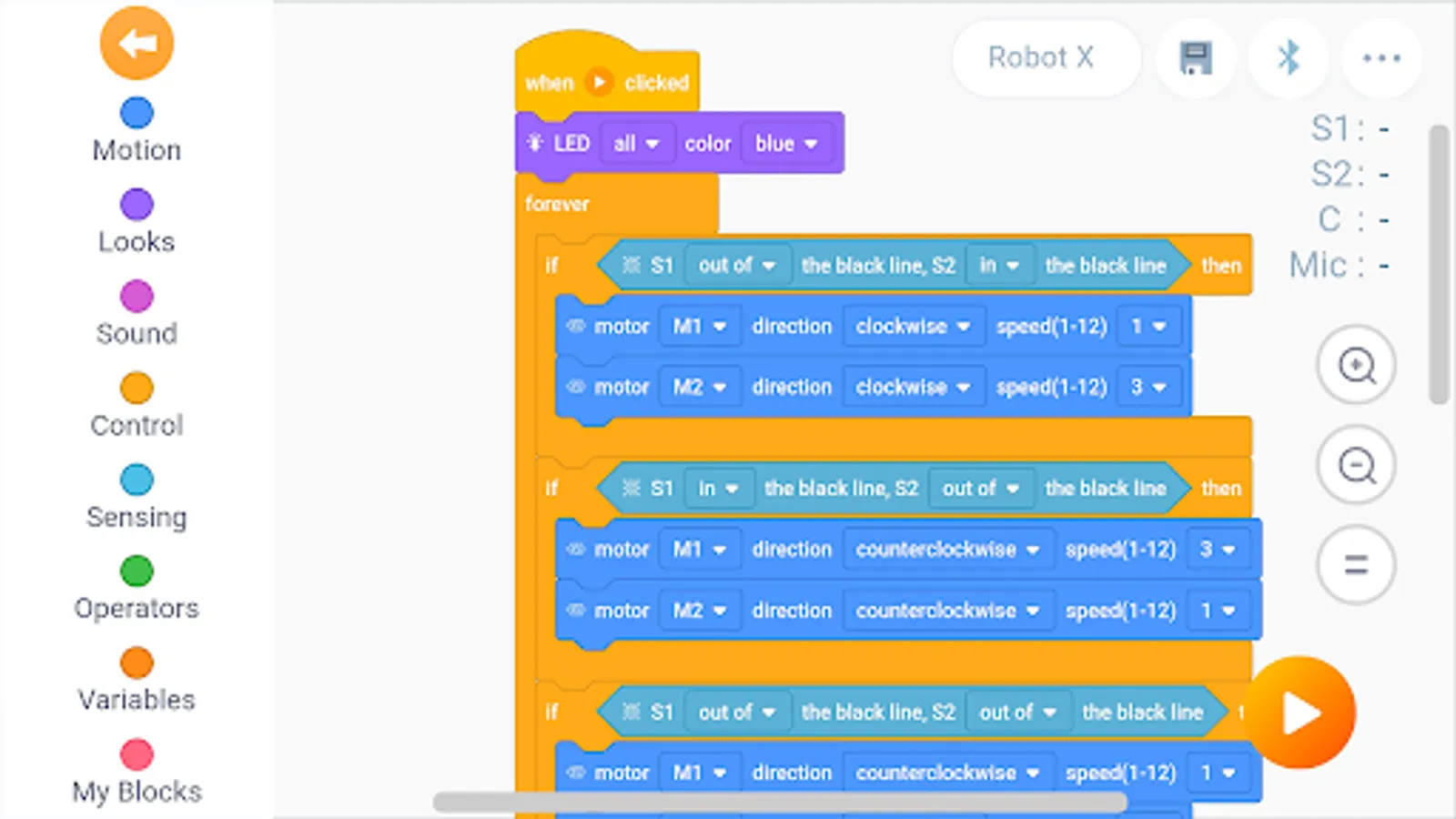1456x819 pixels.
Task: Open S1 'out of' dropdown in first if block
Action: 736,266
